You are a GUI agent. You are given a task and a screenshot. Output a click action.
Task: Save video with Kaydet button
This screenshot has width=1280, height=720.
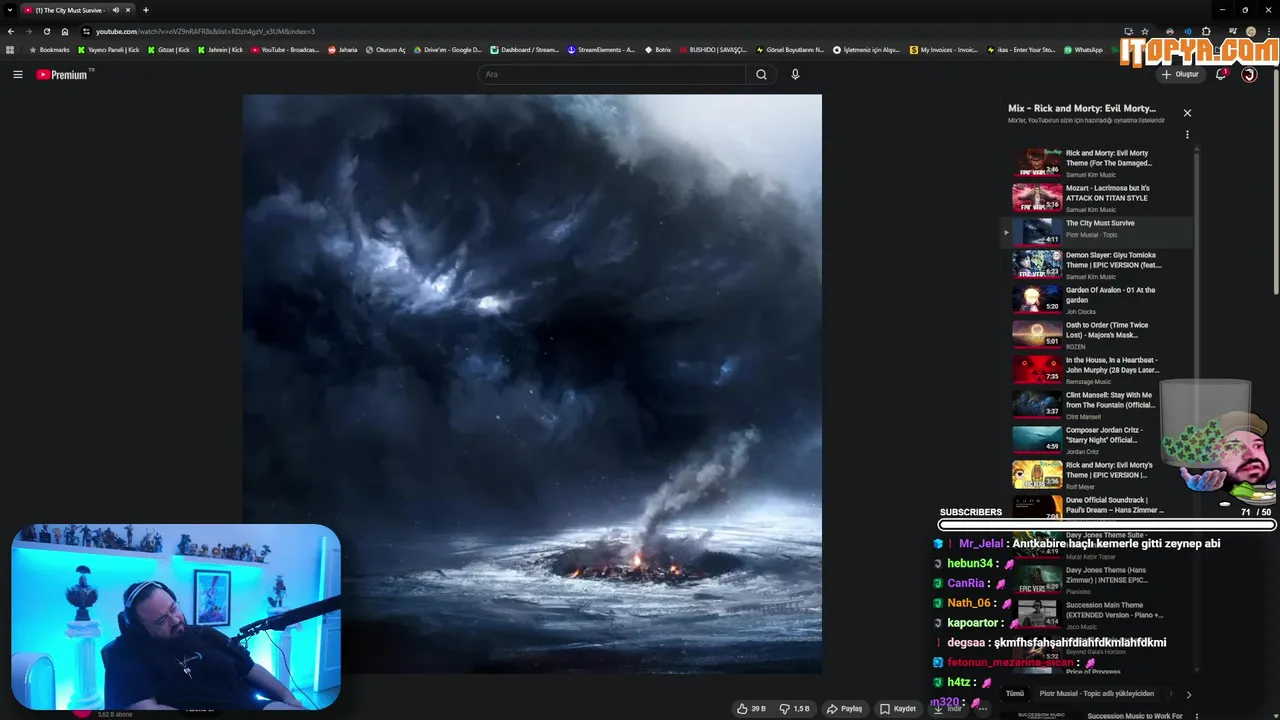897,709
